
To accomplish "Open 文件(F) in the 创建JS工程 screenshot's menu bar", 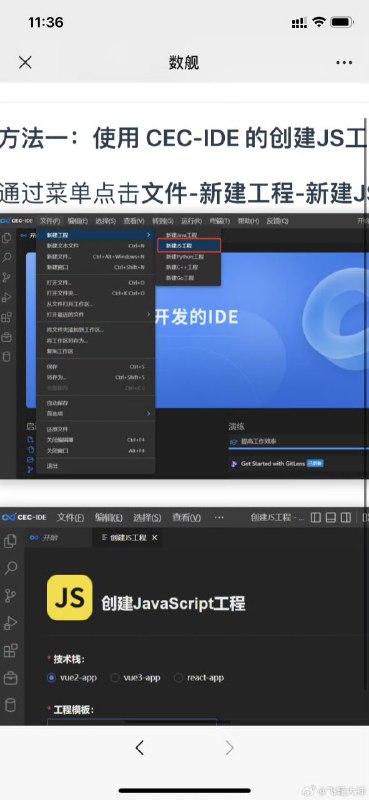I will (70, 517).
